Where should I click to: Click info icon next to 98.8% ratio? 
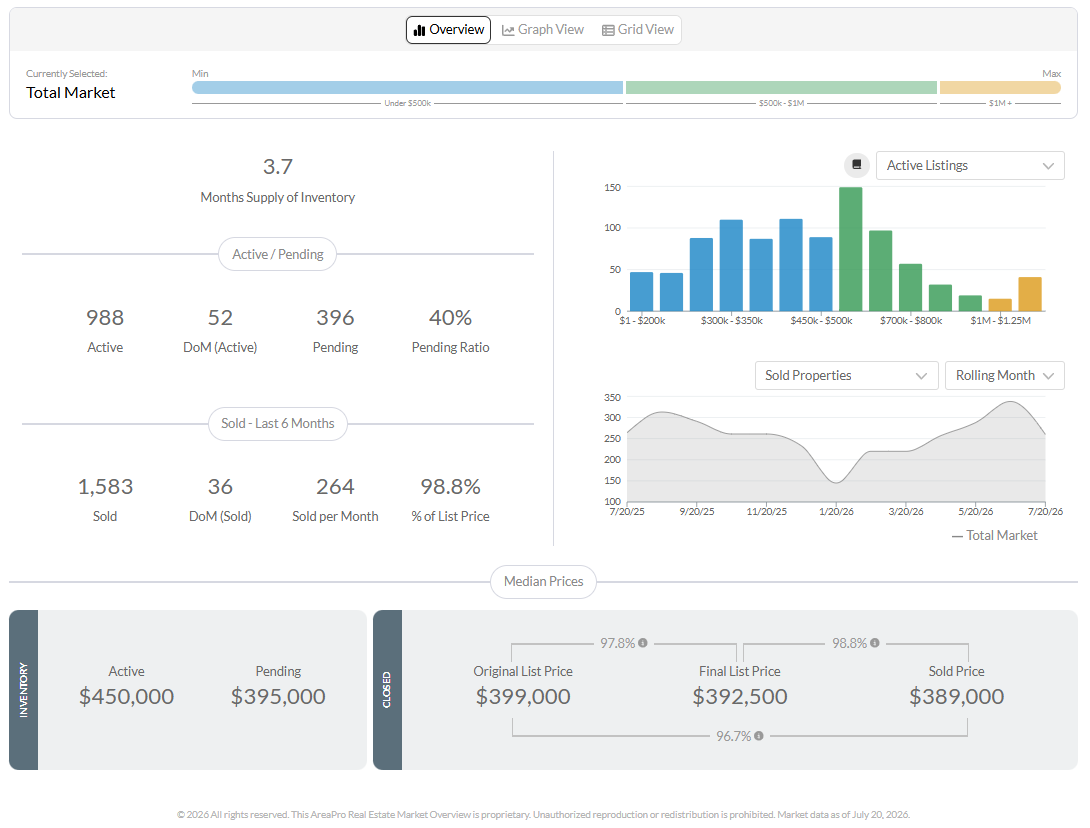[875, 643]
